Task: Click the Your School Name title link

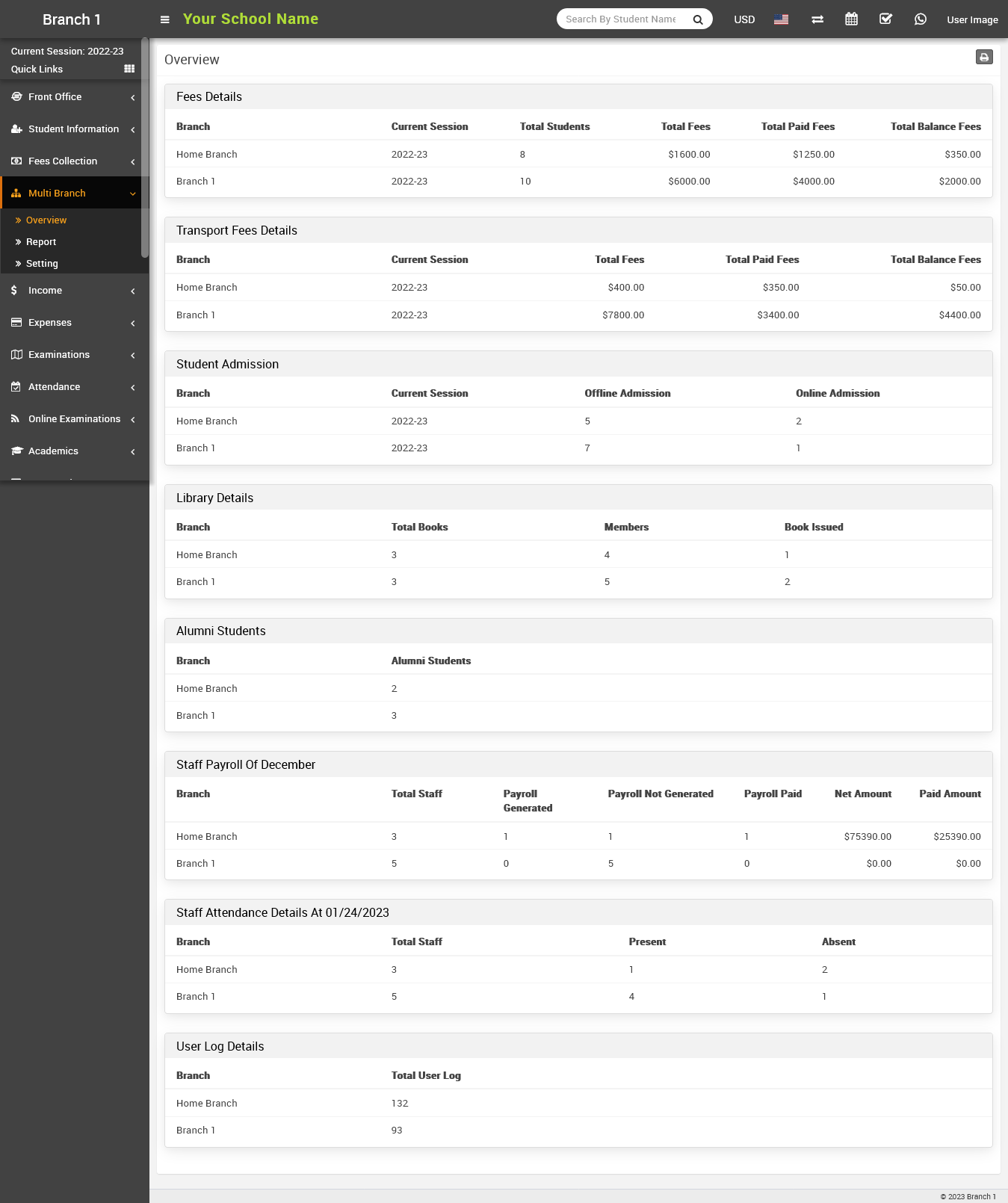Action: point(250,19)
